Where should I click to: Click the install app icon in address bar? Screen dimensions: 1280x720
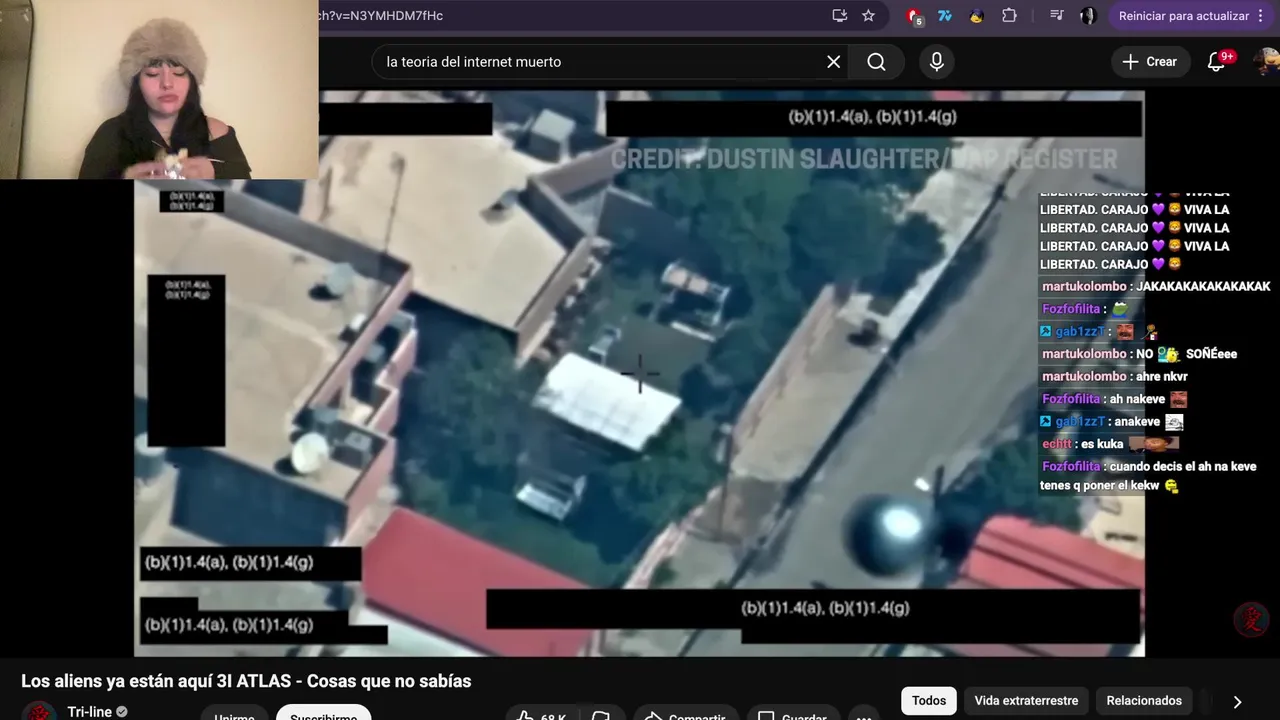[839, 15]
